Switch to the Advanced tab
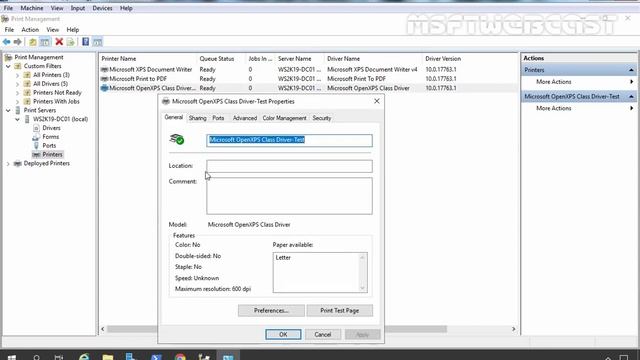640x360 pixels. tap(245, 118)
